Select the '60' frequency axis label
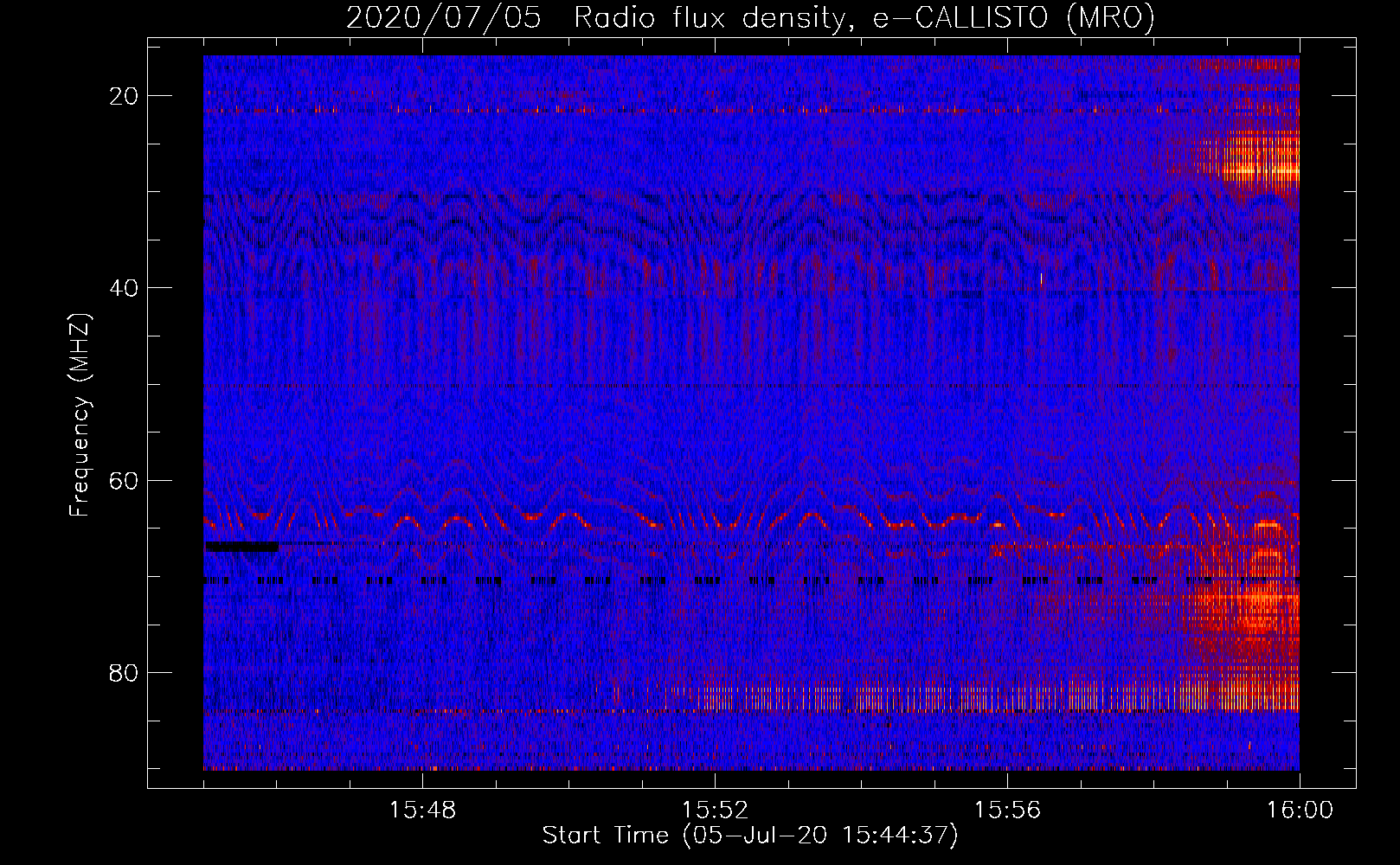Viewport: 1400px width, 865px height. [x=124, y=480]
